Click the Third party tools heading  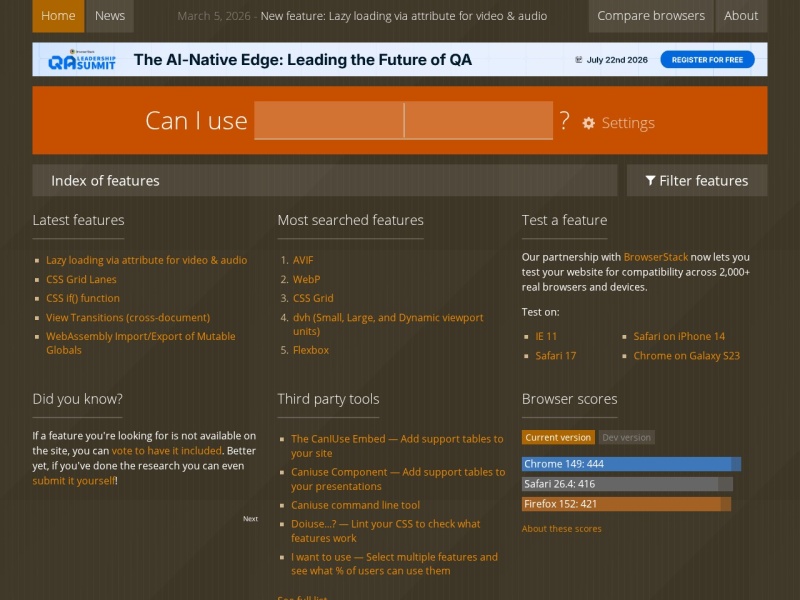(x=328, y=399)
